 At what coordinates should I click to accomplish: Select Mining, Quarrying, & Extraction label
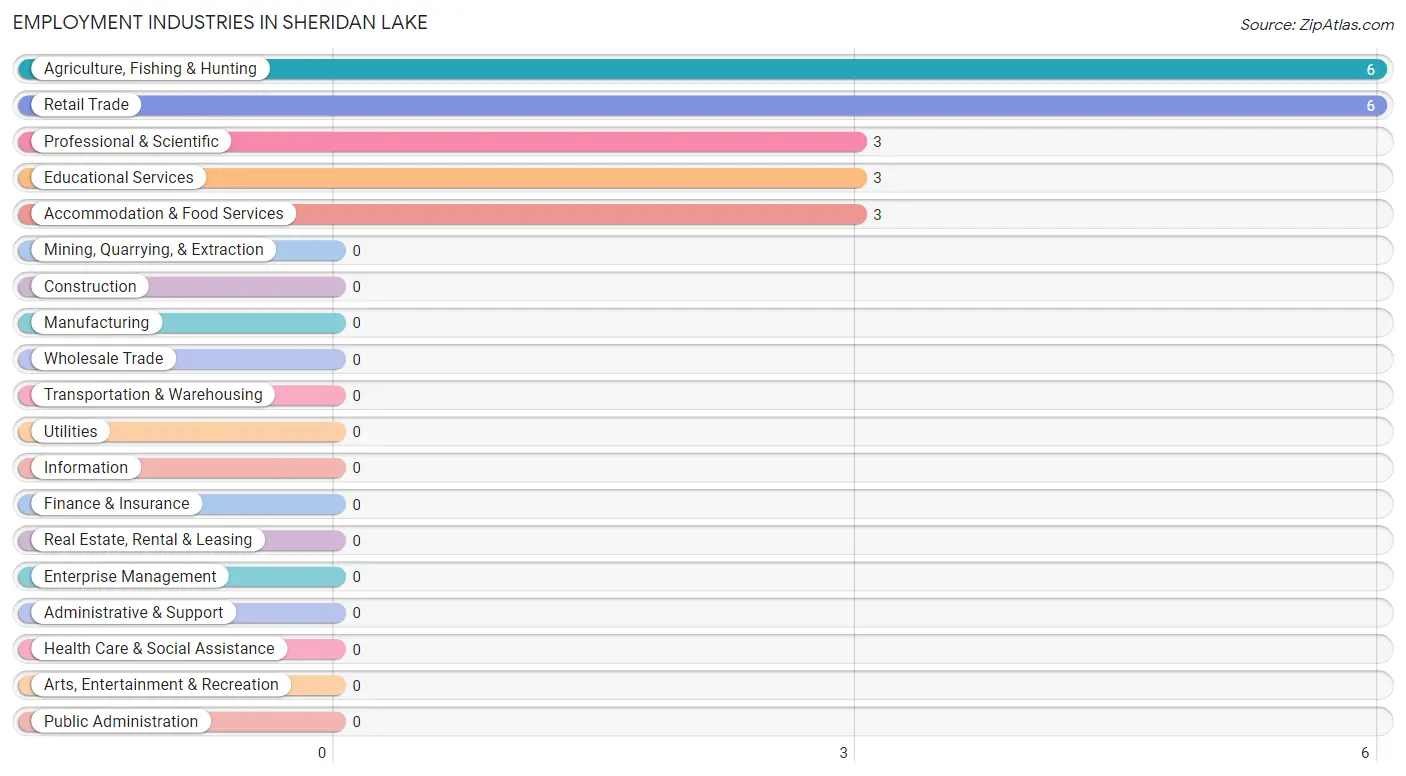coord(154,250)
